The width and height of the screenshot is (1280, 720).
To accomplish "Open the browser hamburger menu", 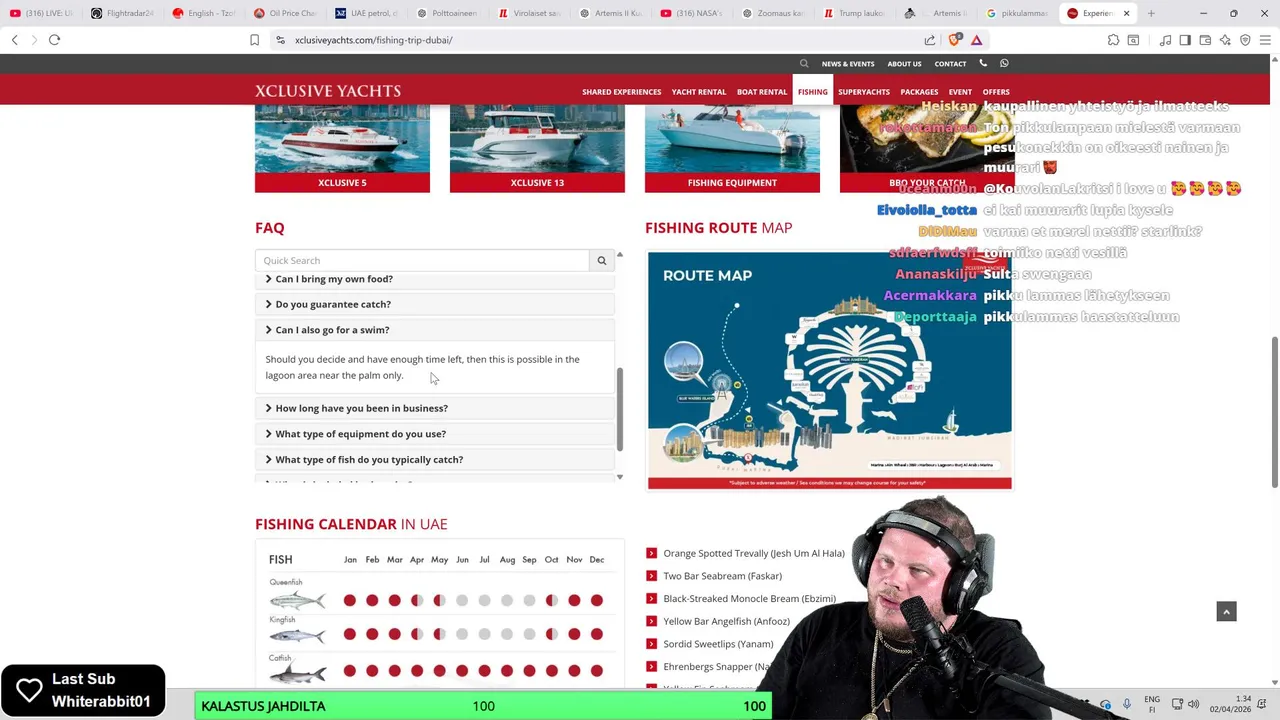I will click(x=1265, y=40).
